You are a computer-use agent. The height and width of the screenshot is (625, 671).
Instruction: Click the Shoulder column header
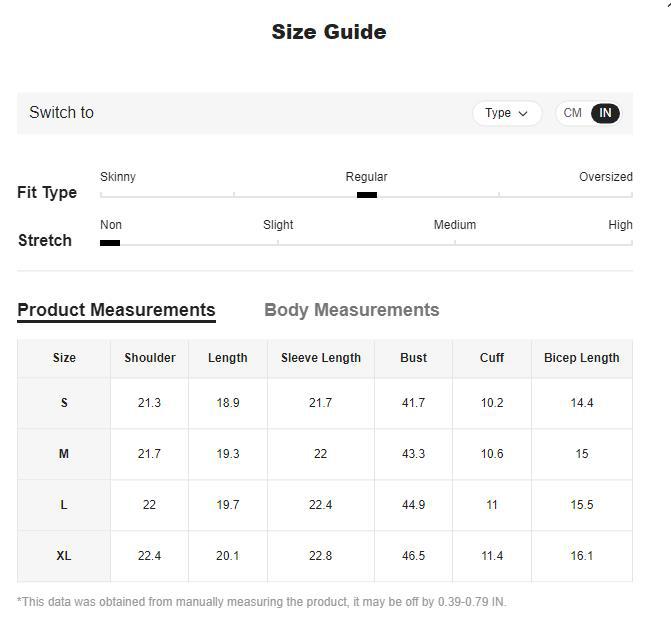(150, 358)
